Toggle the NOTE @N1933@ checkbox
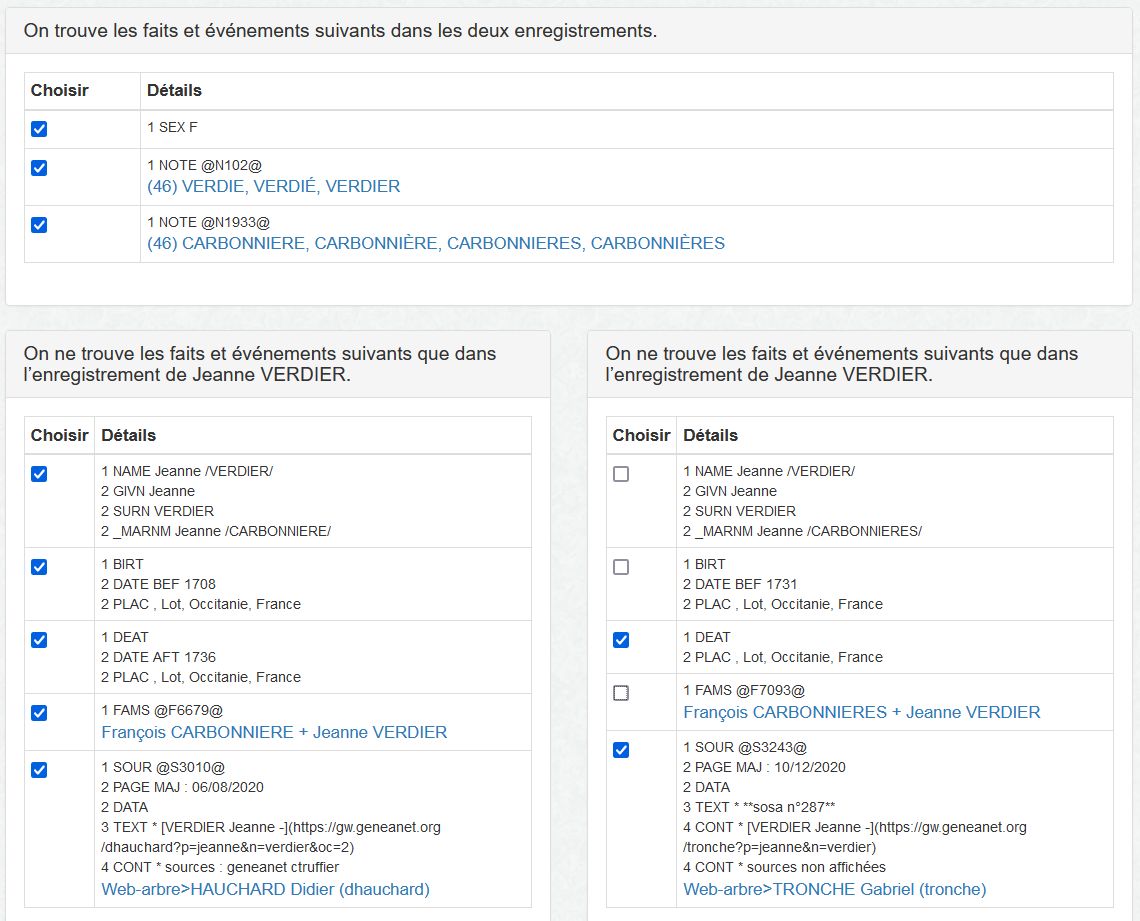The height and width of the screenshot is (921, 1140). (x=39, y=225)
